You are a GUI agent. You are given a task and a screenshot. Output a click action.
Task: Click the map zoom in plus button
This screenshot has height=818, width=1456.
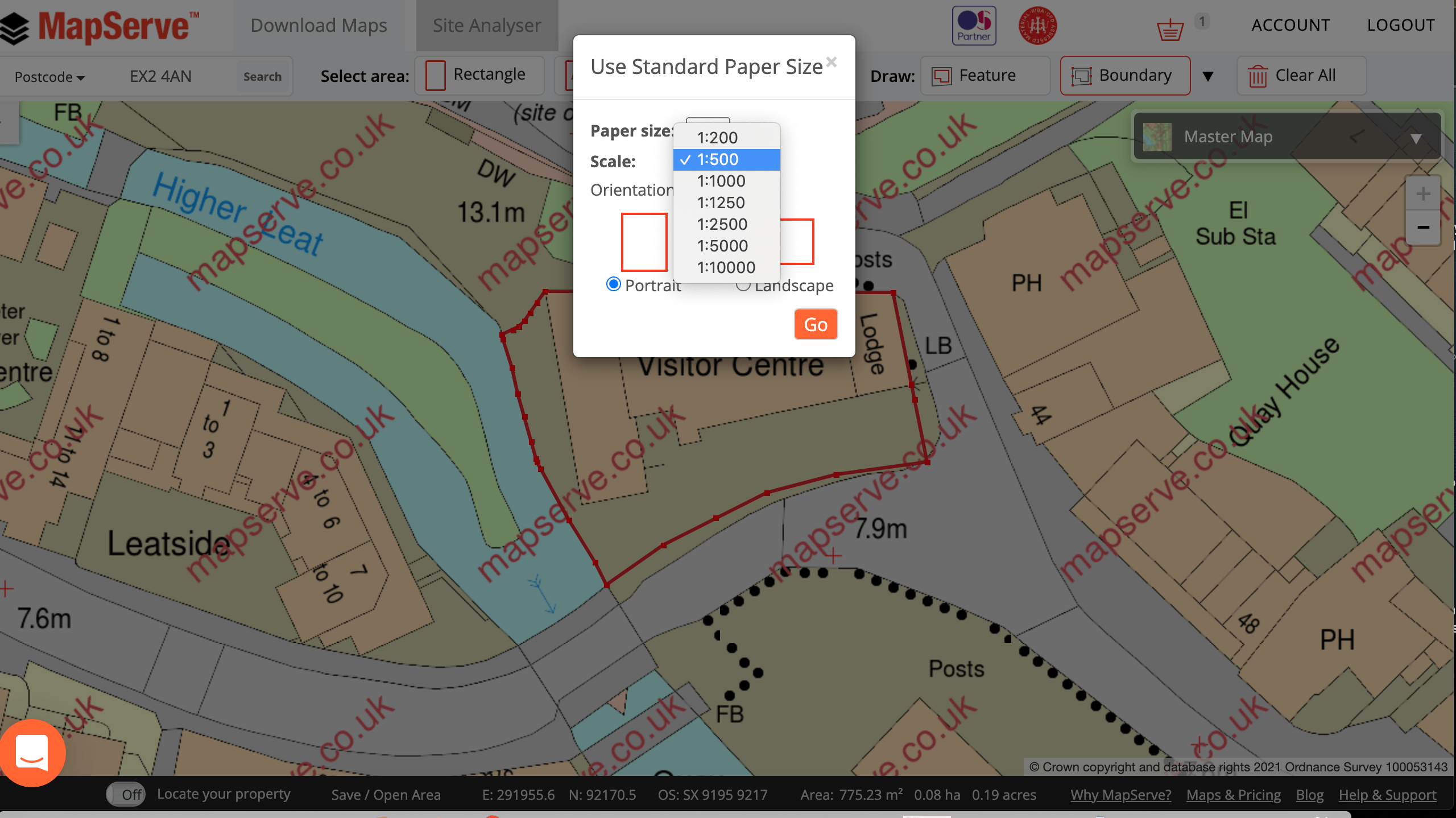point(1423,194)
